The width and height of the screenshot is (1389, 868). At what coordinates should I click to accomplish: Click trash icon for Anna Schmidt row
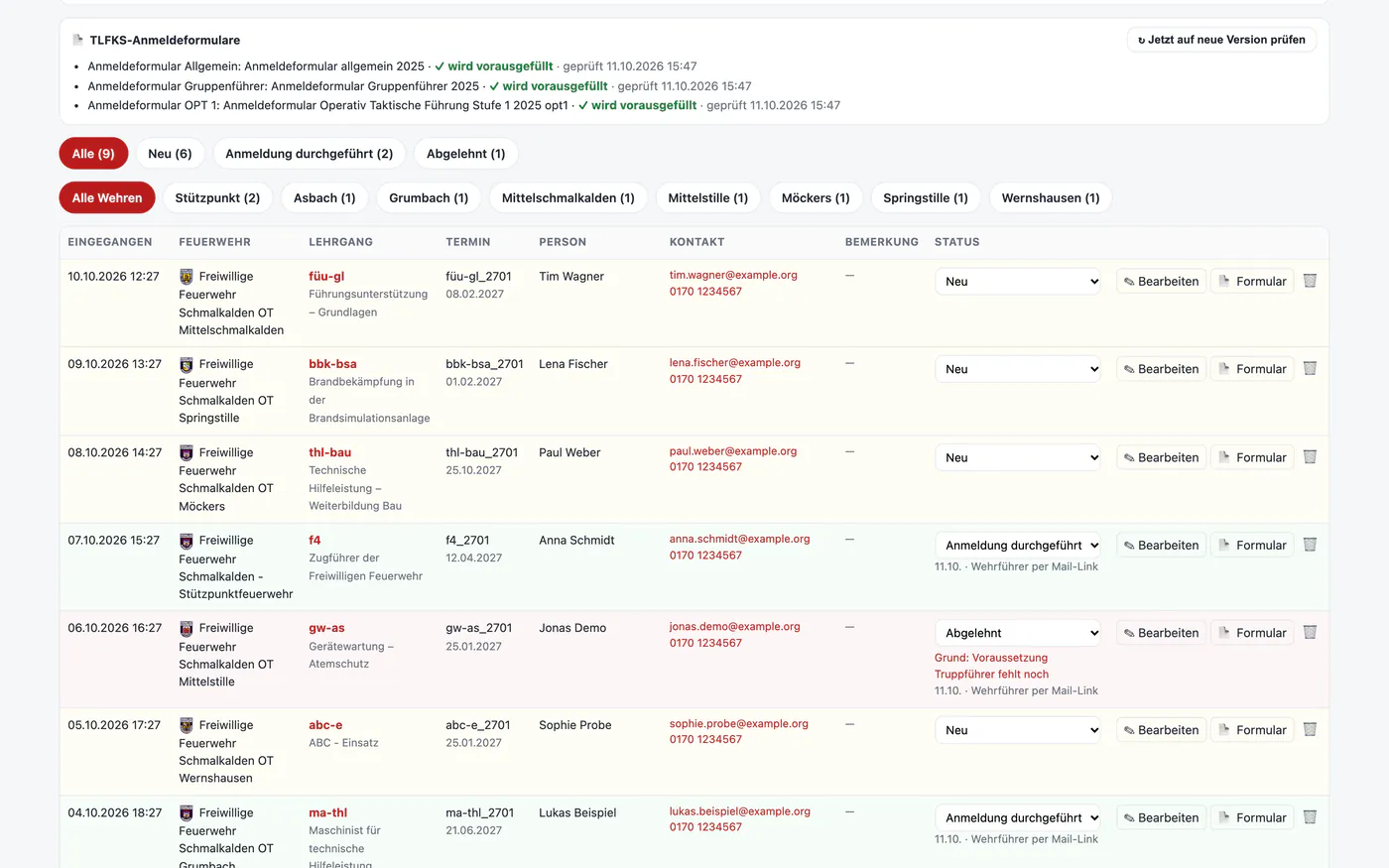coord(1310,545)
